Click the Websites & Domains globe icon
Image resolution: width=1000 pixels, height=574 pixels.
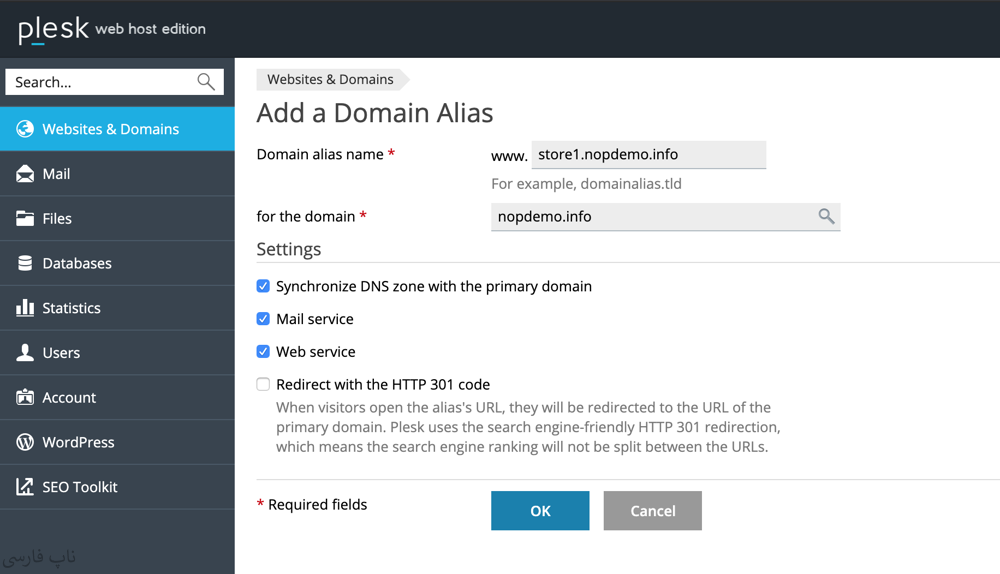25,129
